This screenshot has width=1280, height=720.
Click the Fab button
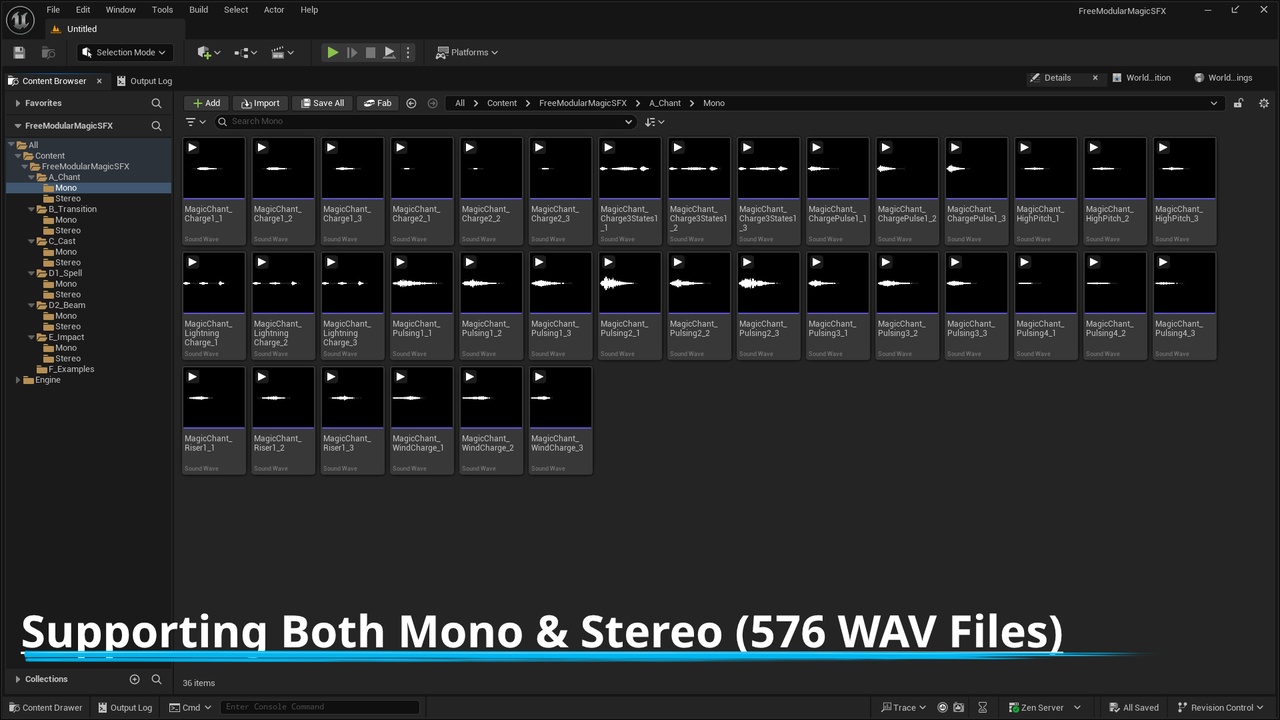click(x=378, y=103)
